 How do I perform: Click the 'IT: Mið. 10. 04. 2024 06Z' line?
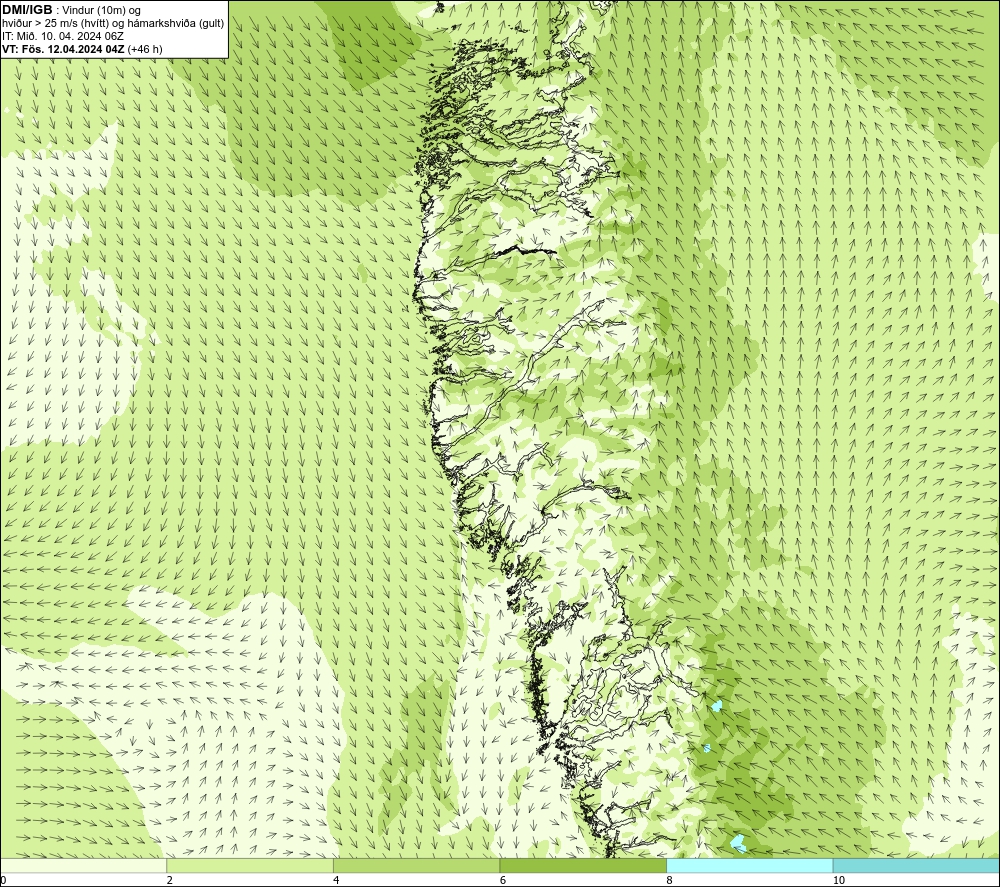click(x=62, y=36)
